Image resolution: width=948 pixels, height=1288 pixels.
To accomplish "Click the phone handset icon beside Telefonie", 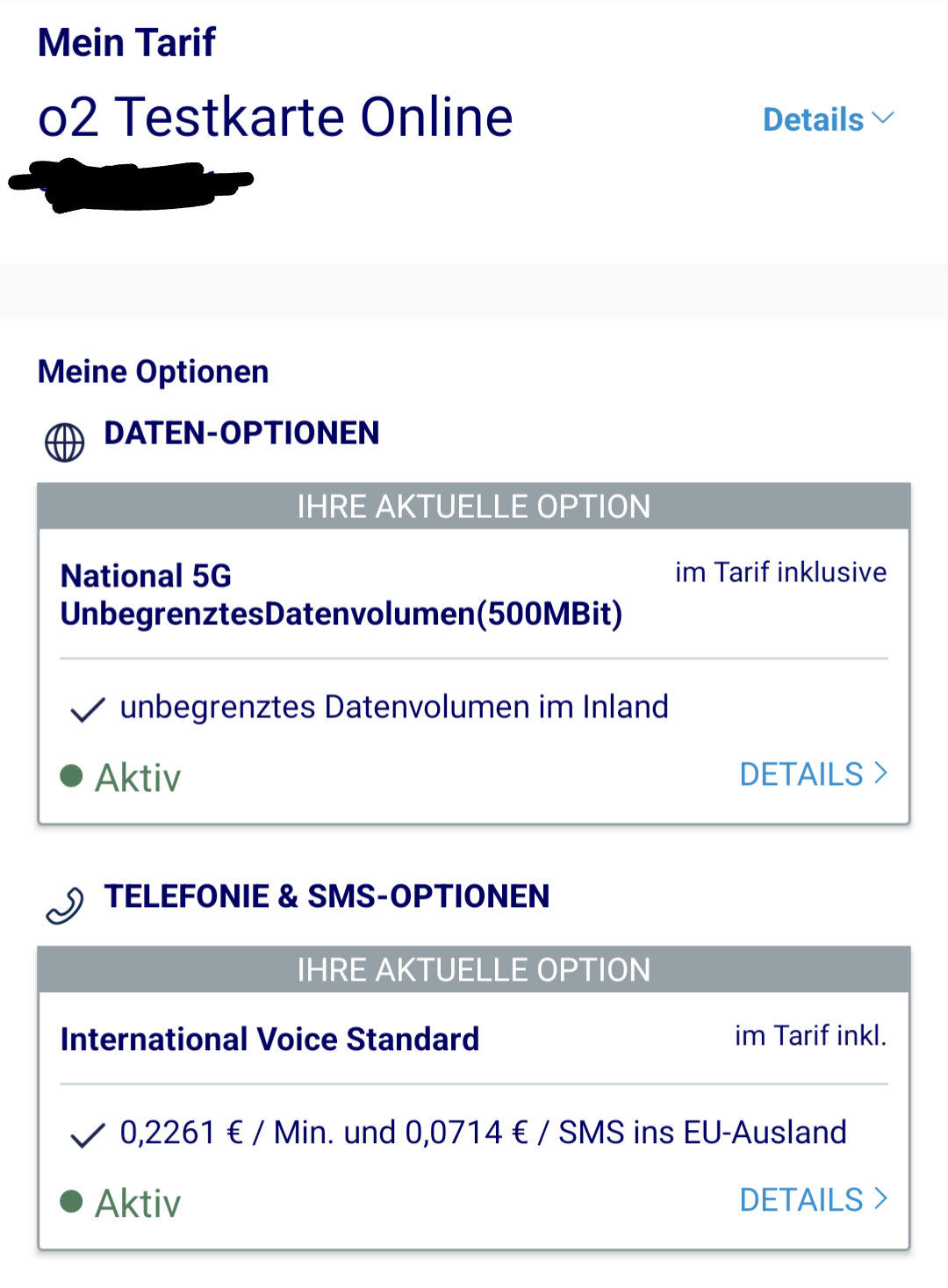I will (64, 905).
